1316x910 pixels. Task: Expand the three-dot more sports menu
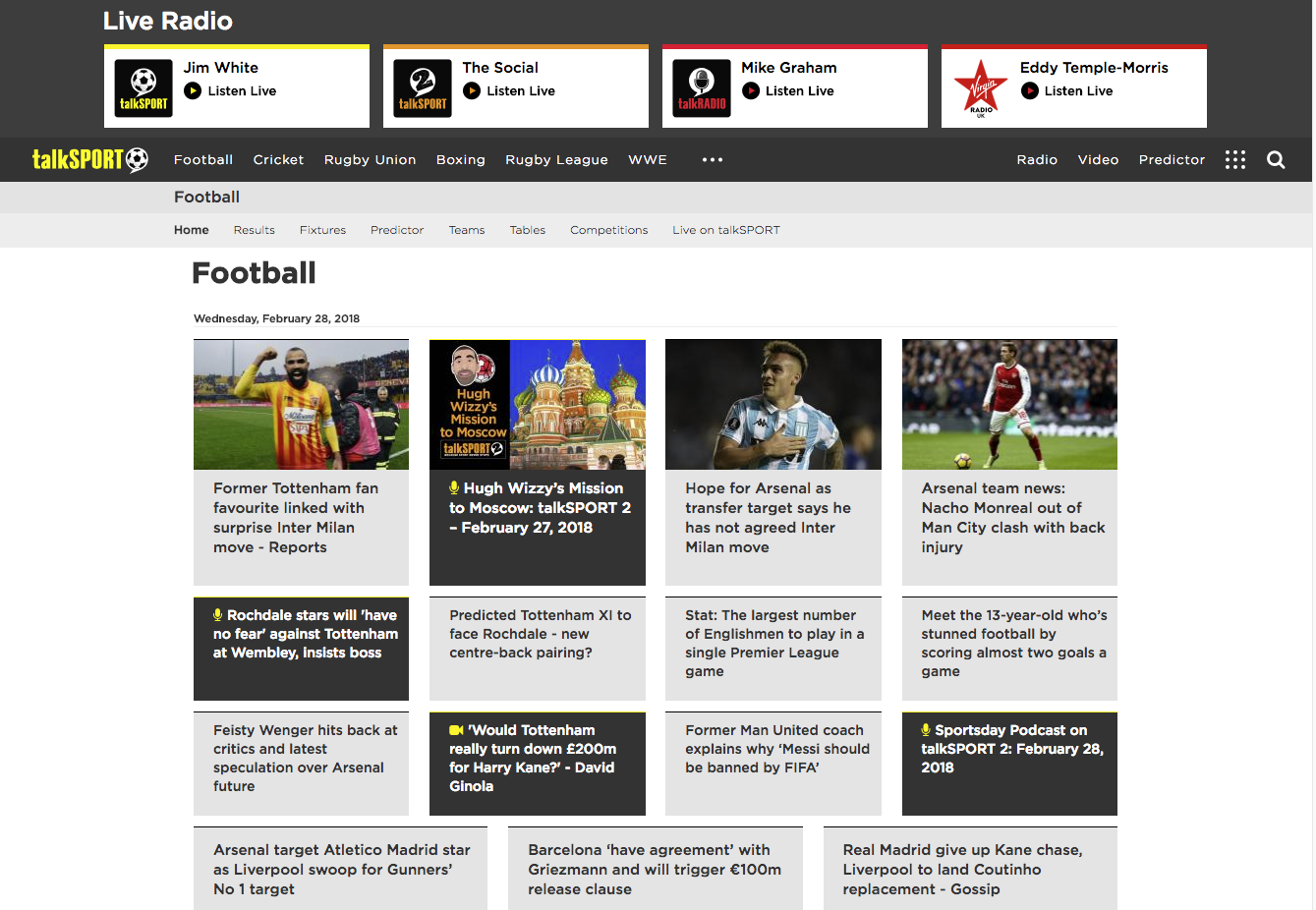point(713,159)
